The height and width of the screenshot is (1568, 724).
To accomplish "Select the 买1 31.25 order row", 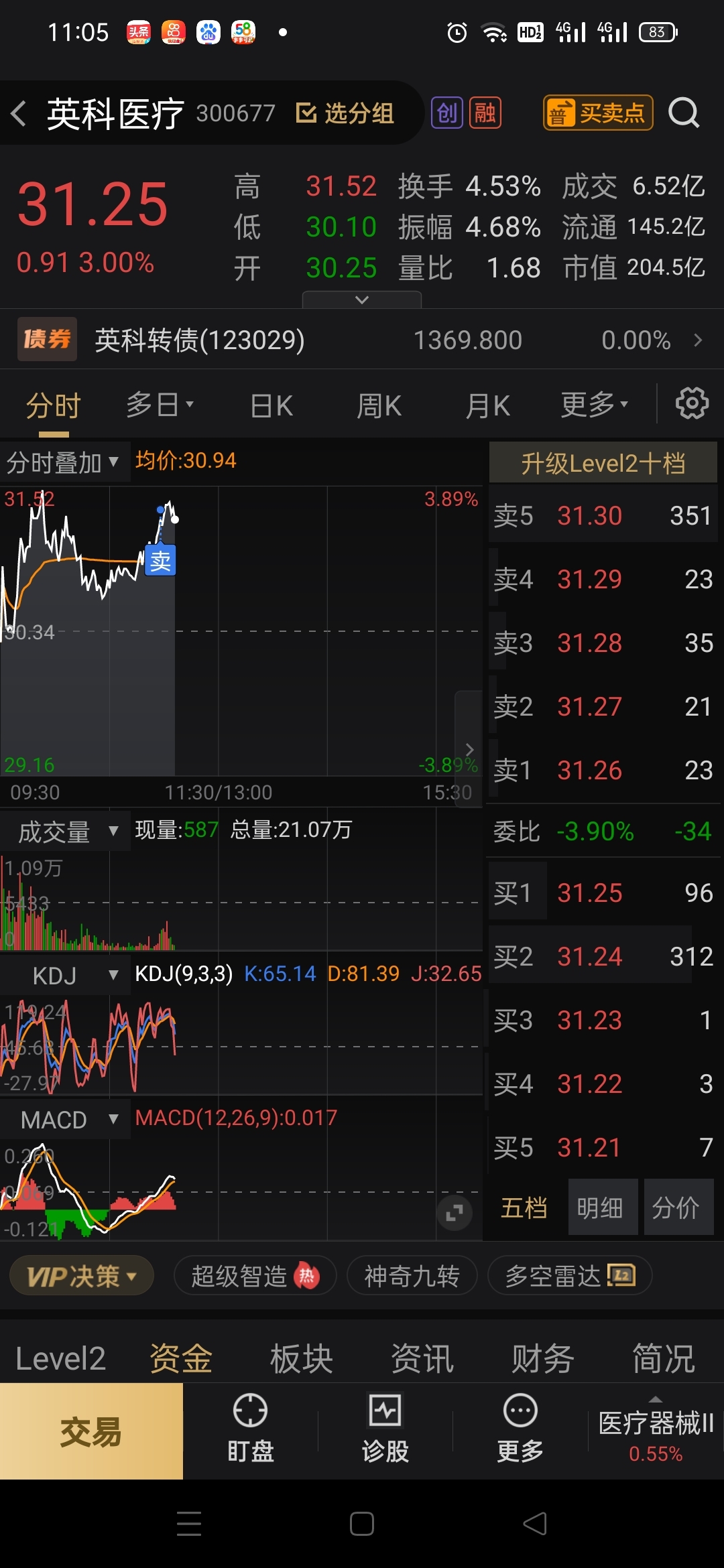I will click(603, 893).
